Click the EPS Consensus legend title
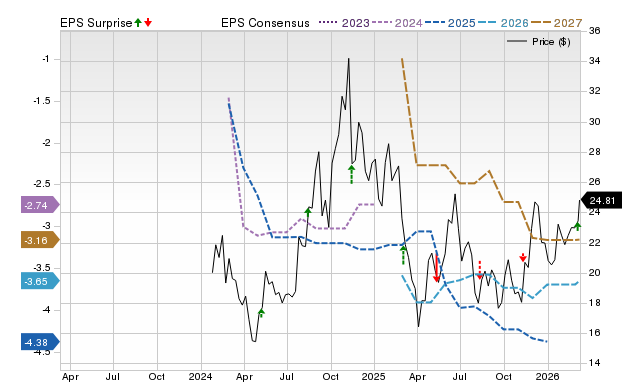Image resolution: width=640 pixels, height=382 pixels. 265,23
